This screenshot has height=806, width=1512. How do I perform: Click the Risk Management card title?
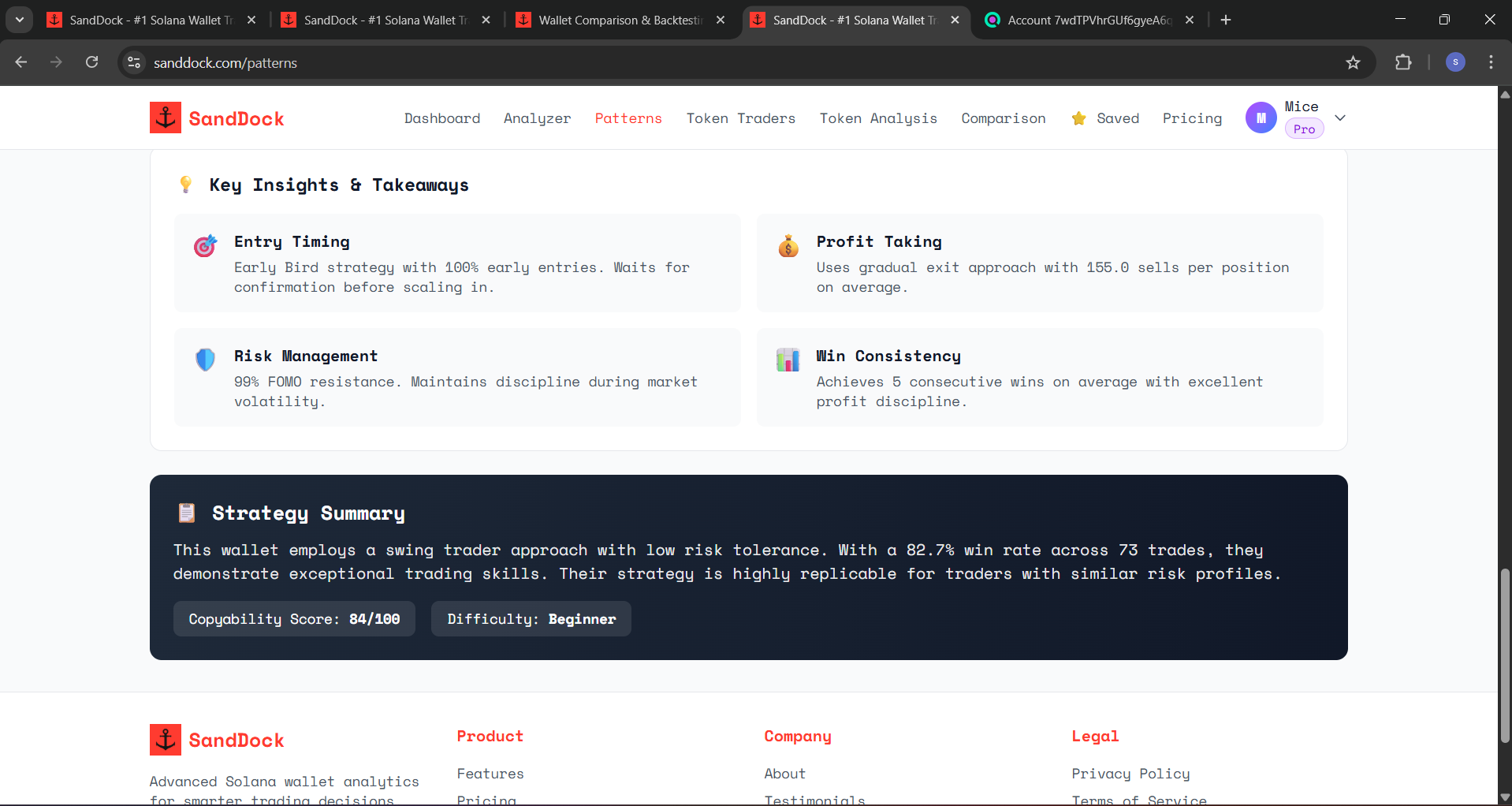[x=306, y=356]
